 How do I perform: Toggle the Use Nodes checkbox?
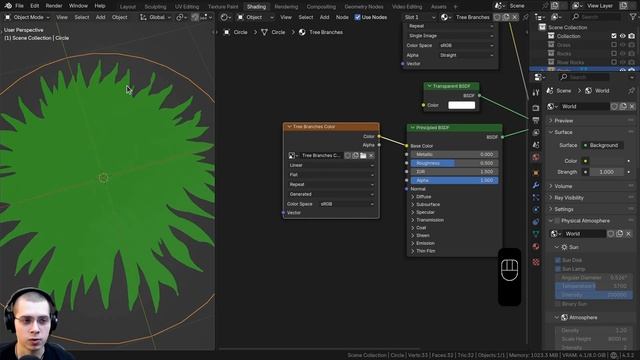click(x=358, y=17)
